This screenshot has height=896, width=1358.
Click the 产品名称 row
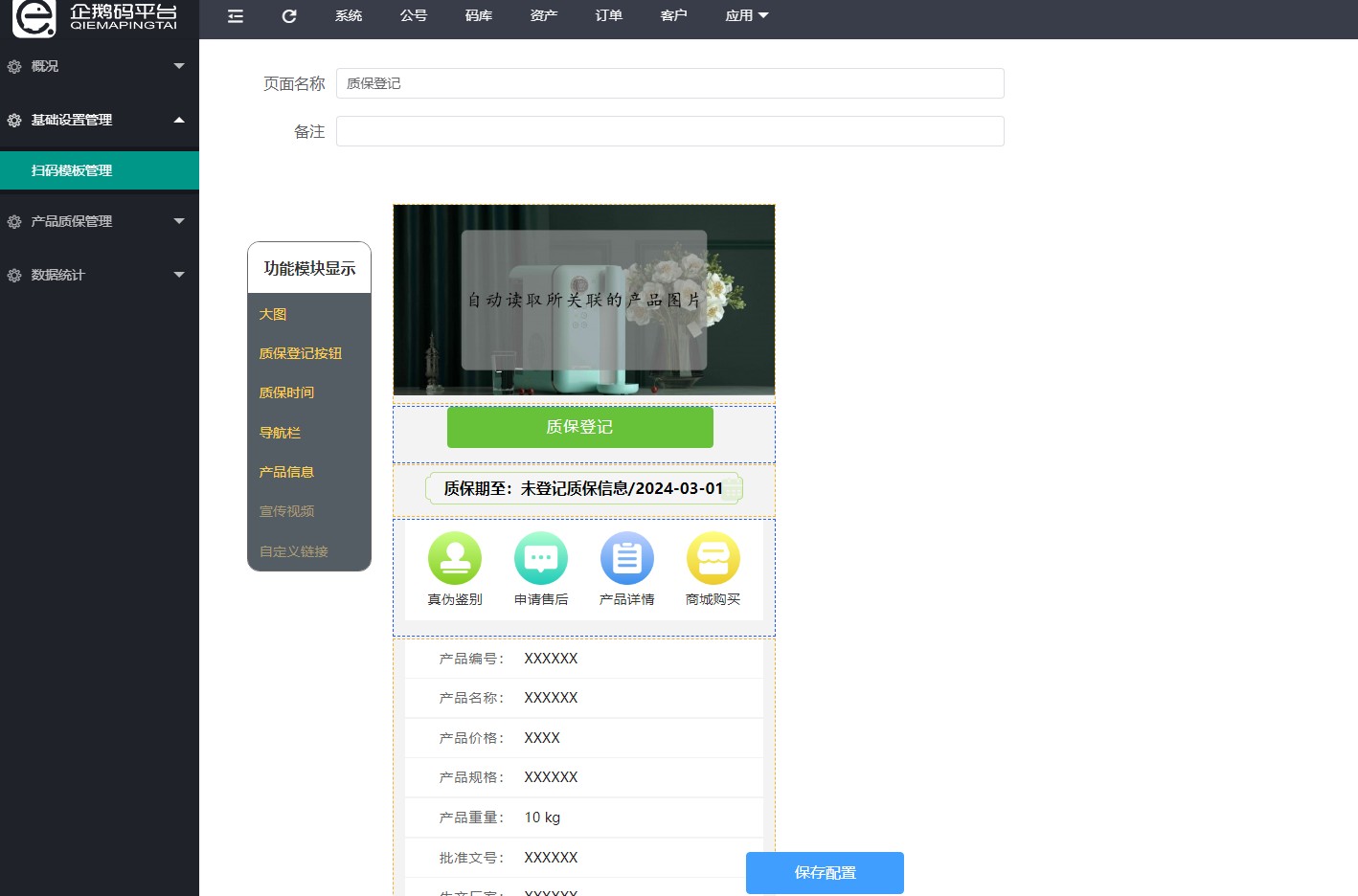point(584,698)
